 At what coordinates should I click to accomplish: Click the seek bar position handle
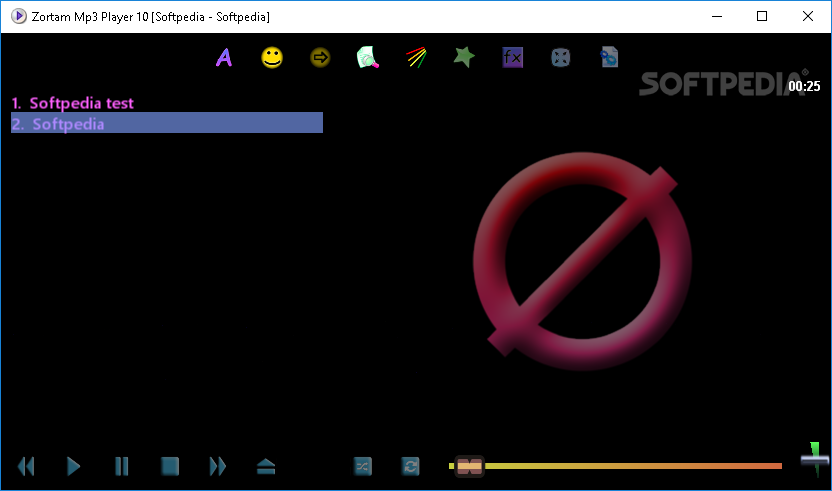(470, 467)
